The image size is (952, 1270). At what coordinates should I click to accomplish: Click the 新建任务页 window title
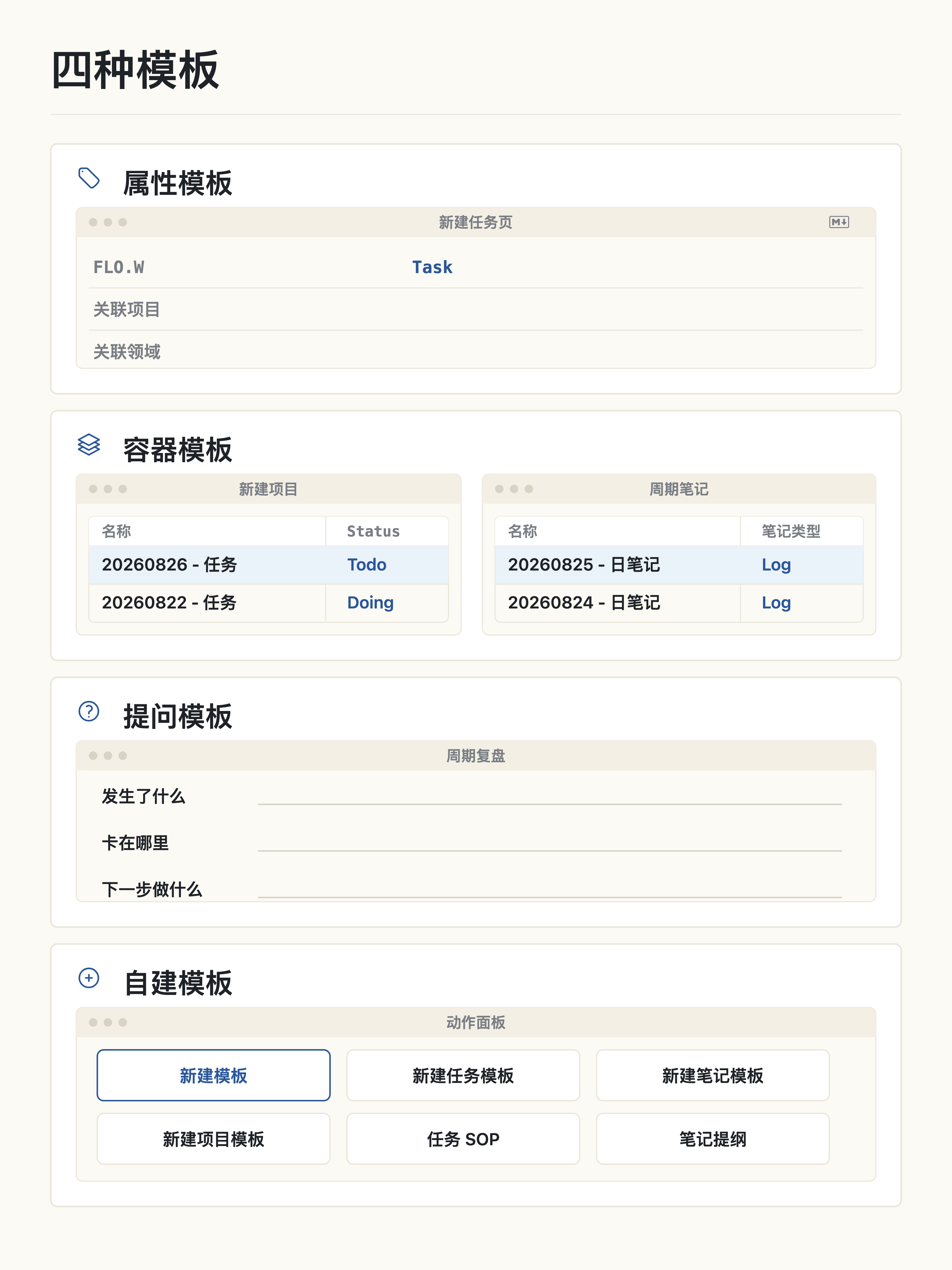(x=476, y=222)
